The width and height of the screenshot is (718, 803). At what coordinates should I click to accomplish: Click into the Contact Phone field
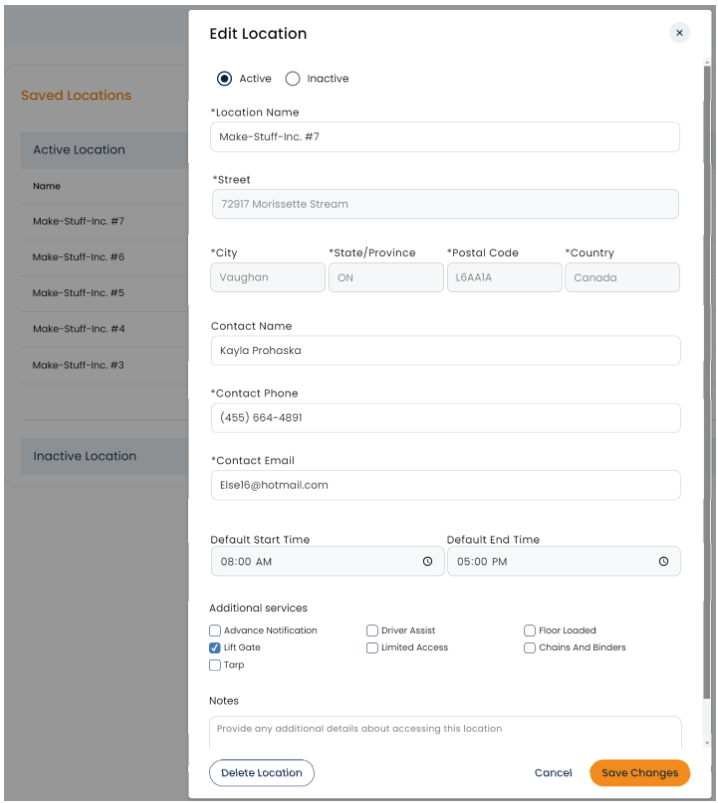tap(445, 418)
